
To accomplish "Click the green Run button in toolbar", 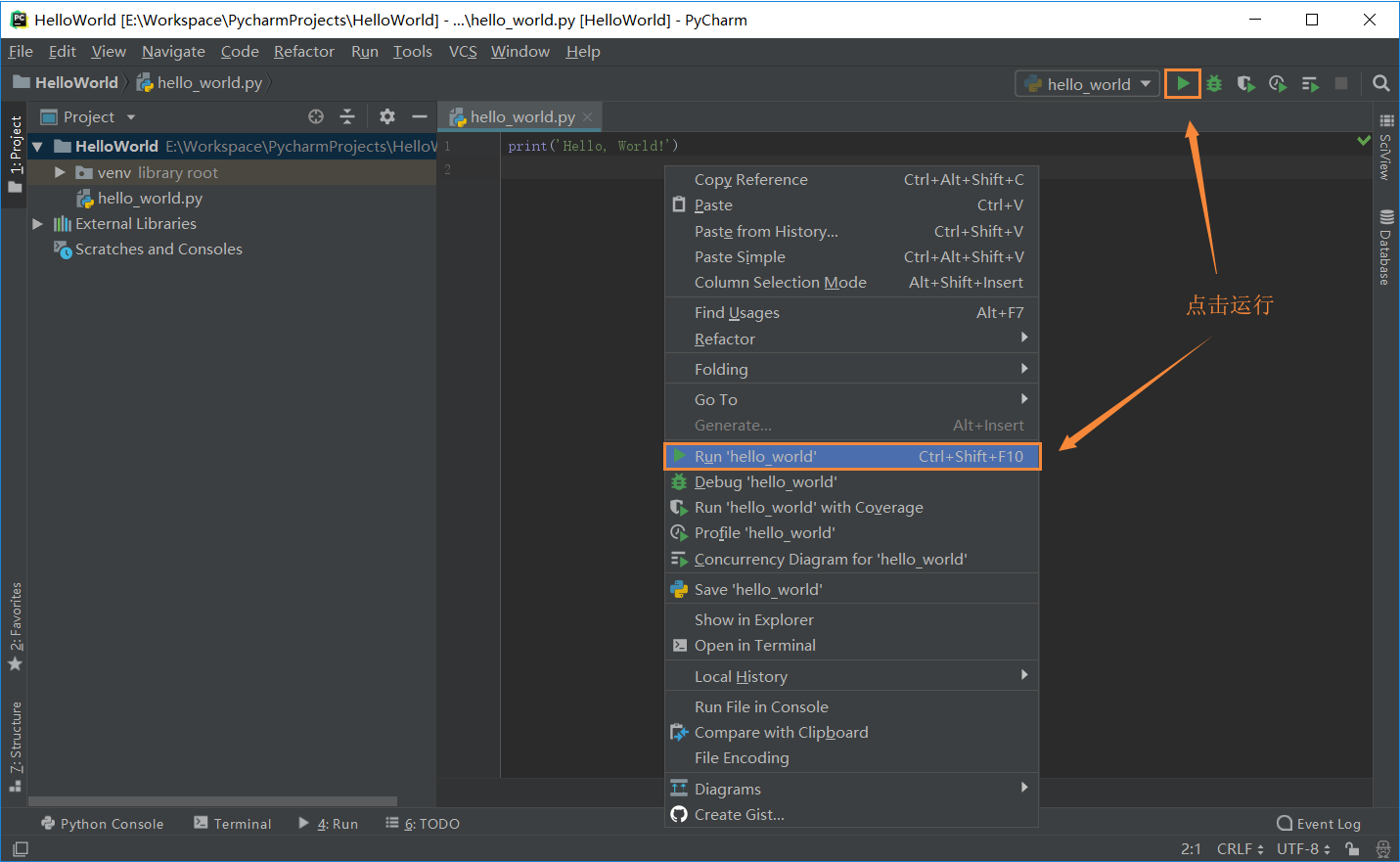I will [1183, 83].
